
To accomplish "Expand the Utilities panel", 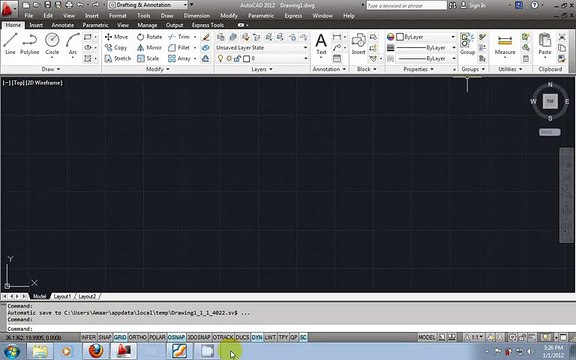I will click(x=510, y=69).
